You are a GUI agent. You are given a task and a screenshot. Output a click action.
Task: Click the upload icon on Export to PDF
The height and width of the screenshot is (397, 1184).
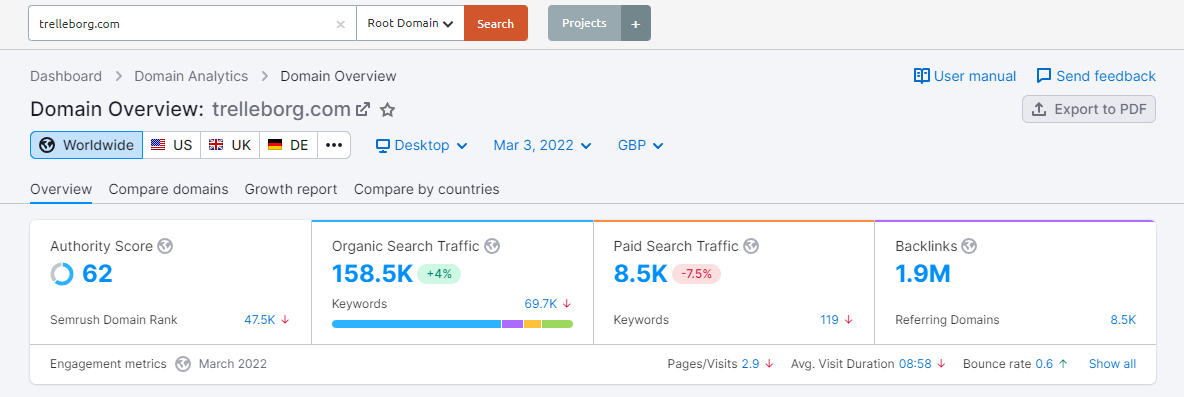[1039, 109]
